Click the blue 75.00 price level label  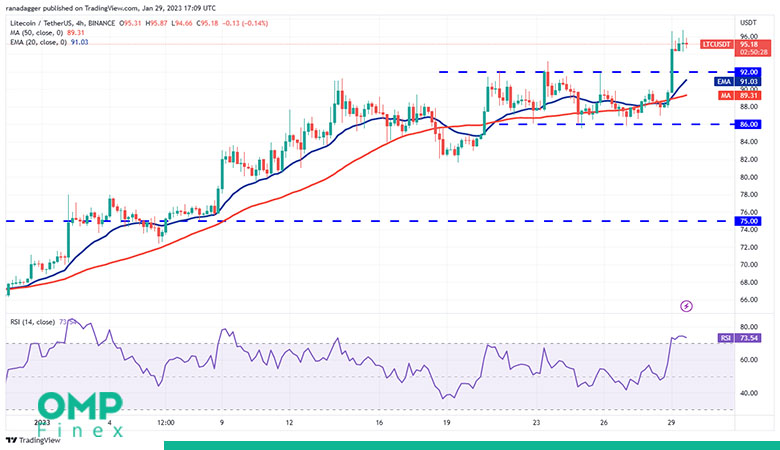click(748, 221)
